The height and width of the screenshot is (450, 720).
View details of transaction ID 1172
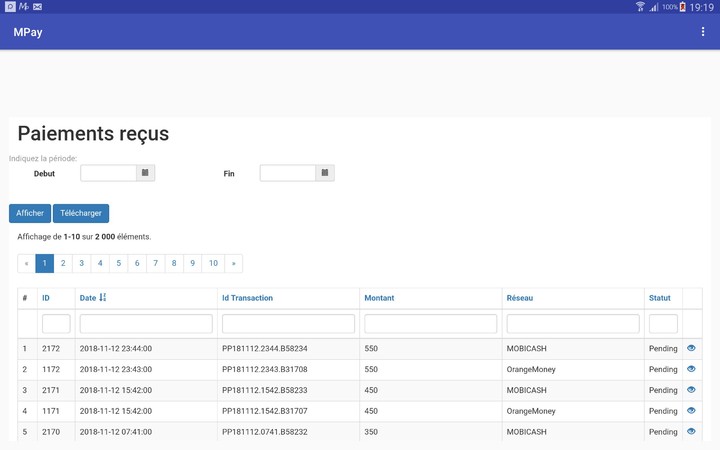point(691,369)
